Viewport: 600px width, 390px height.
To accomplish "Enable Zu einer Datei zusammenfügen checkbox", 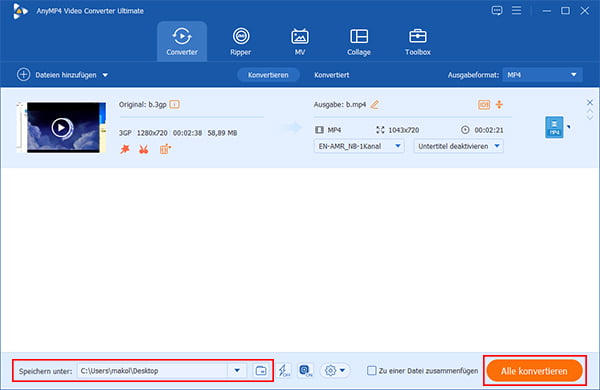I will [x=371, y=370].
